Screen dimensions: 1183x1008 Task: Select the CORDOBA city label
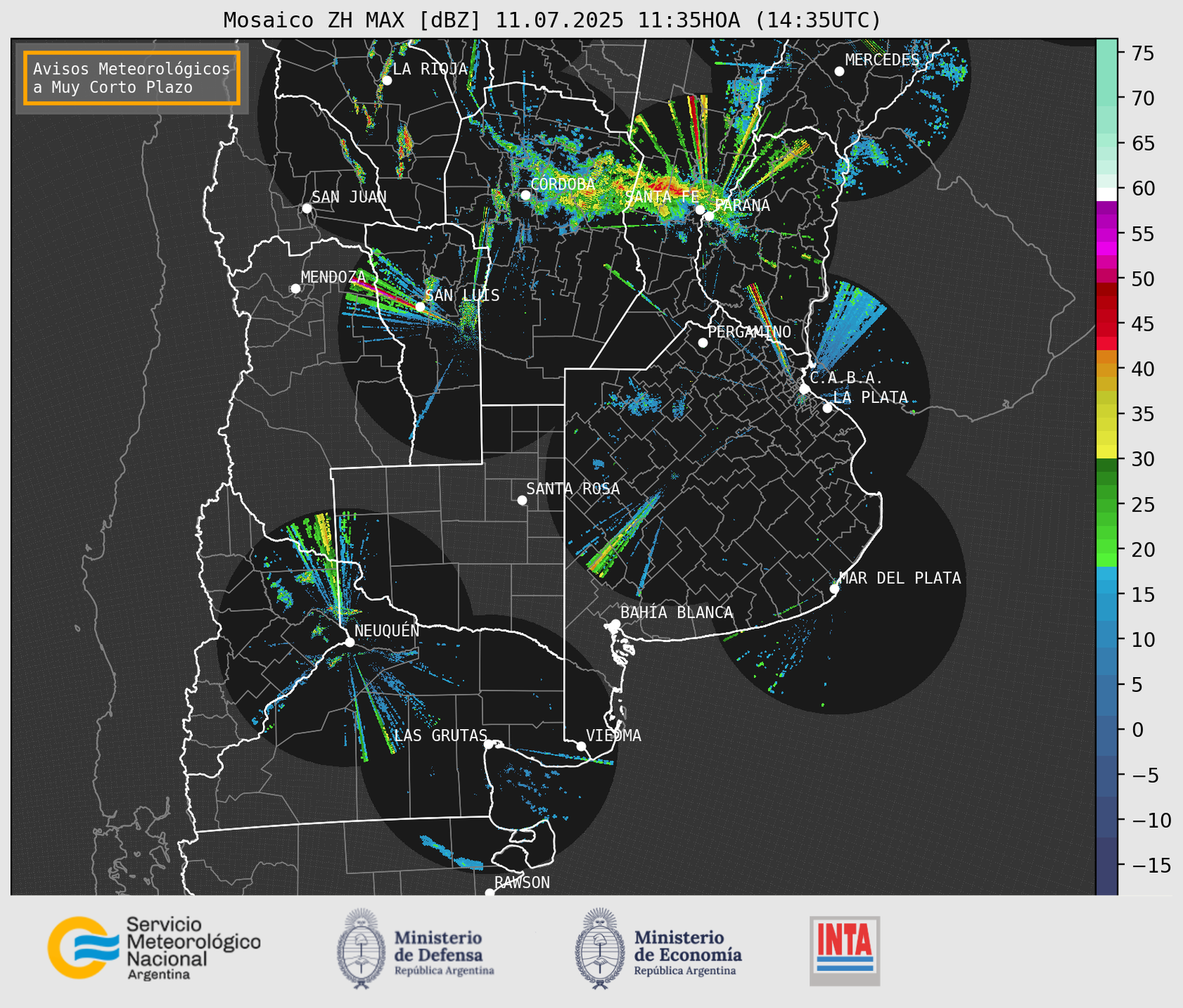(x=562, y=184)
